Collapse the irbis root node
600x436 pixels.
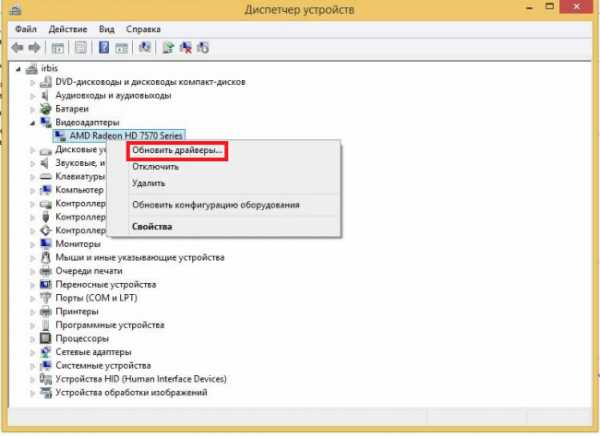[x=21, y=68]
